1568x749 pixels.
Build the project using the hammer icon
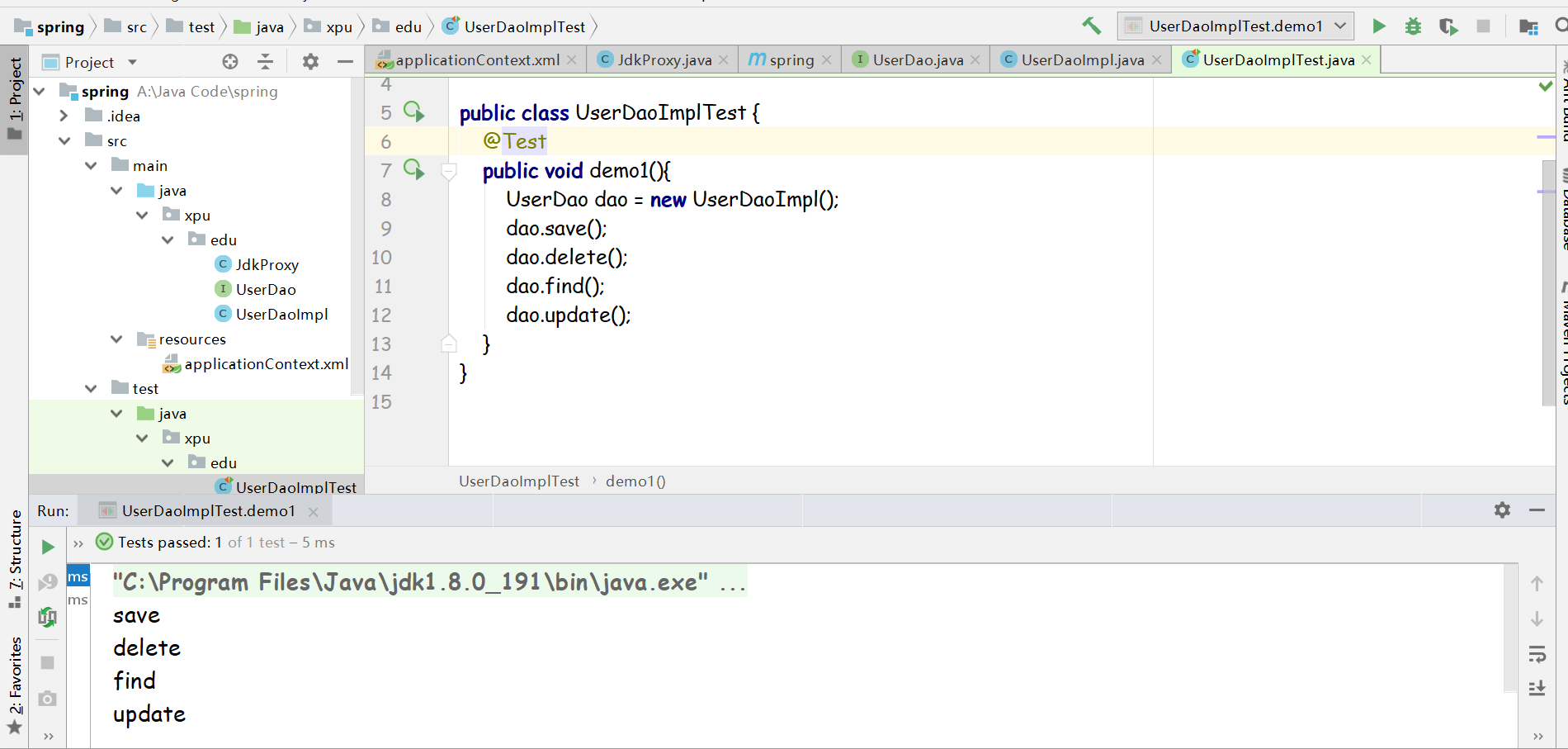click(1091, 26)
